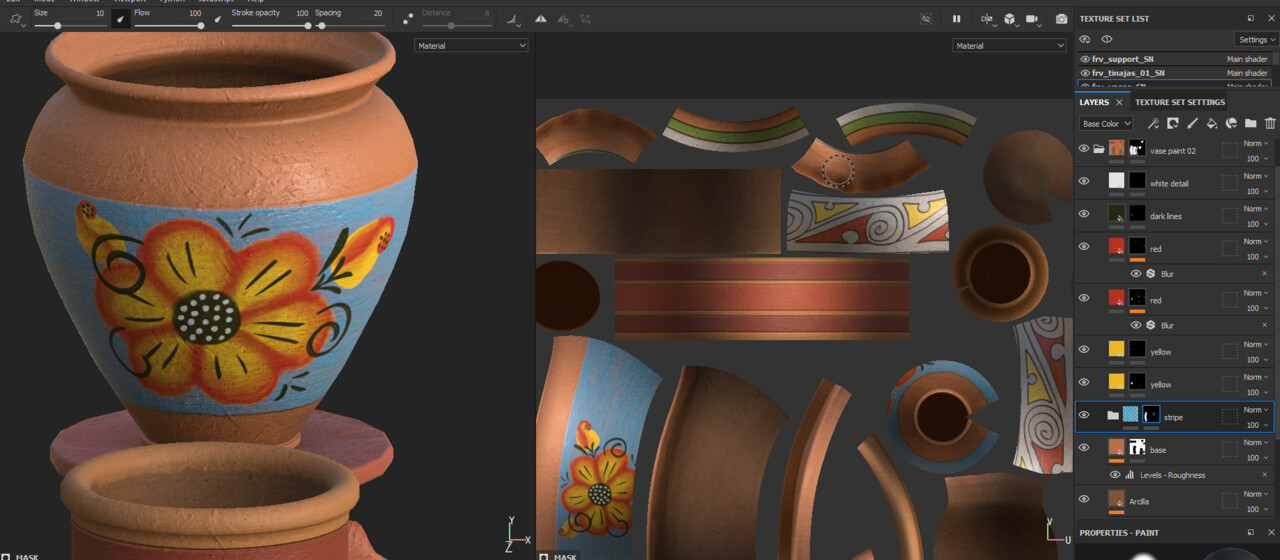The height and width of the screenshot is (560, 1280).
Task: Click the brush Size slider handle
Action: point(57,25)
